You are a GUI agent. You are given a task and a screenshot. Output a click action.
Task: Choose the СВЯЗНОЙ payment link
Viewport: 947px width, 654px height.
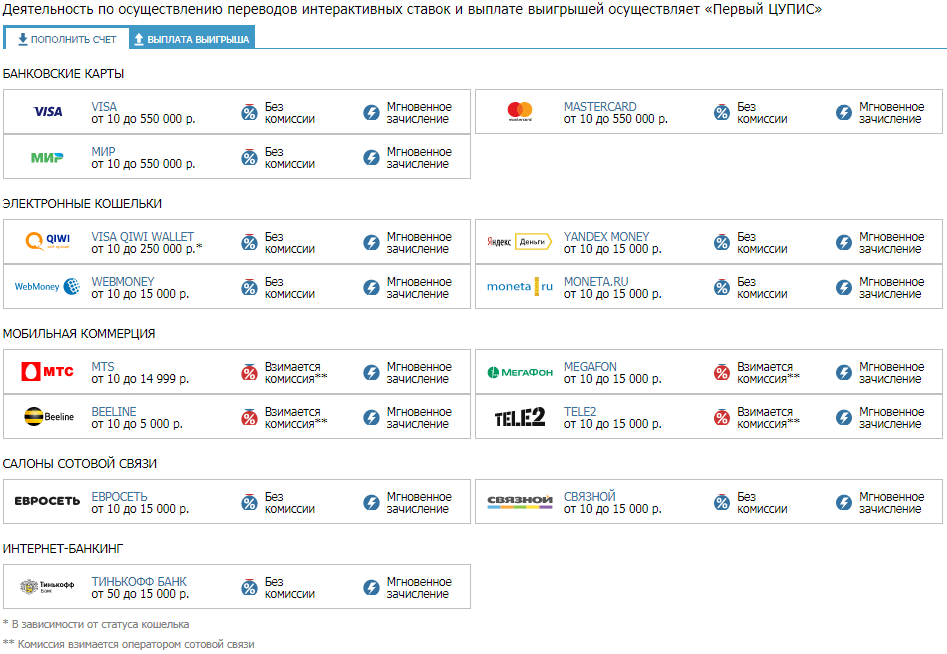click(589, 496)
